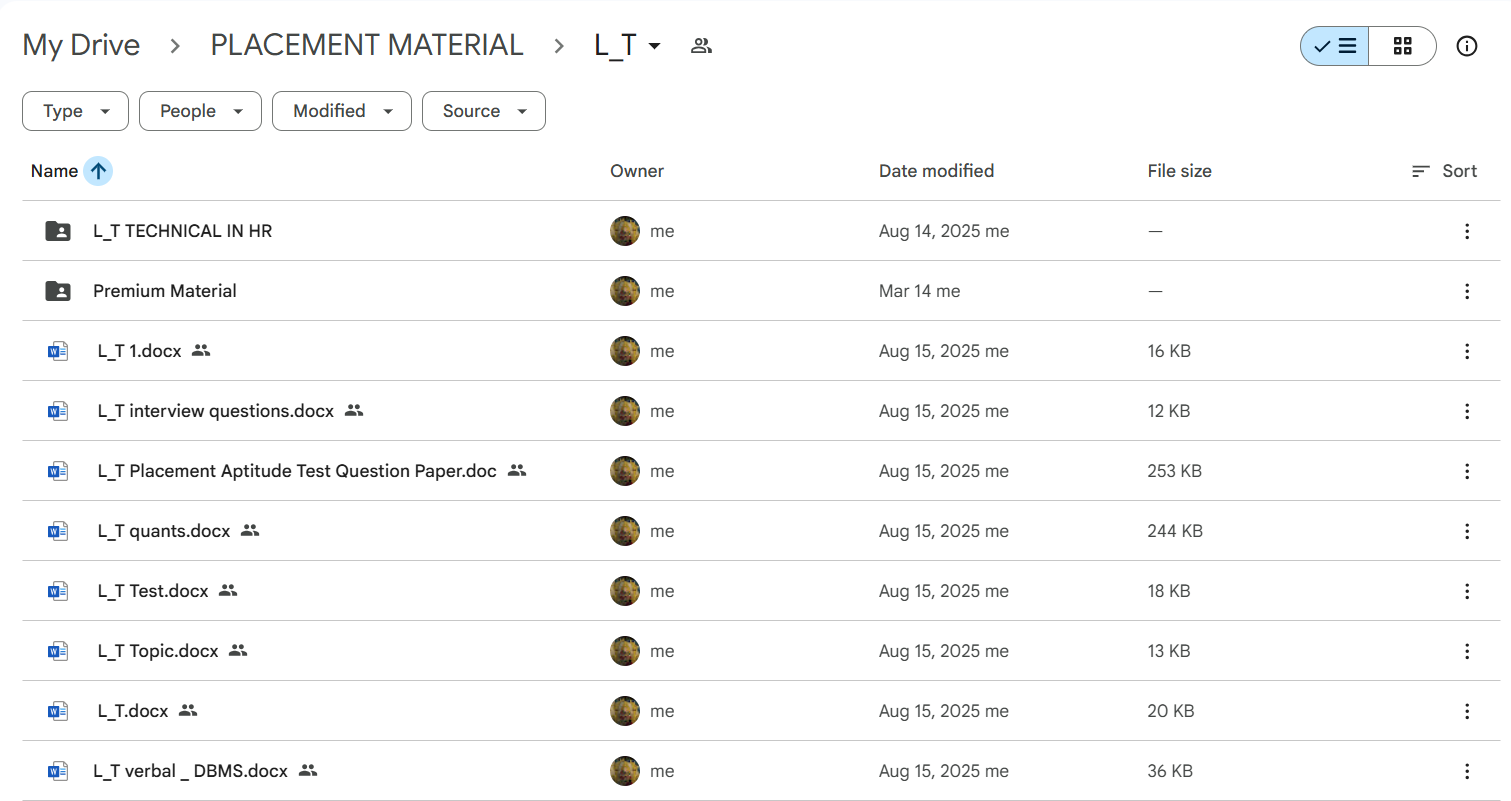
Task: Open More actions menu for L_T TECHNICAL IN HR
Action: (x=1466, y=231)
